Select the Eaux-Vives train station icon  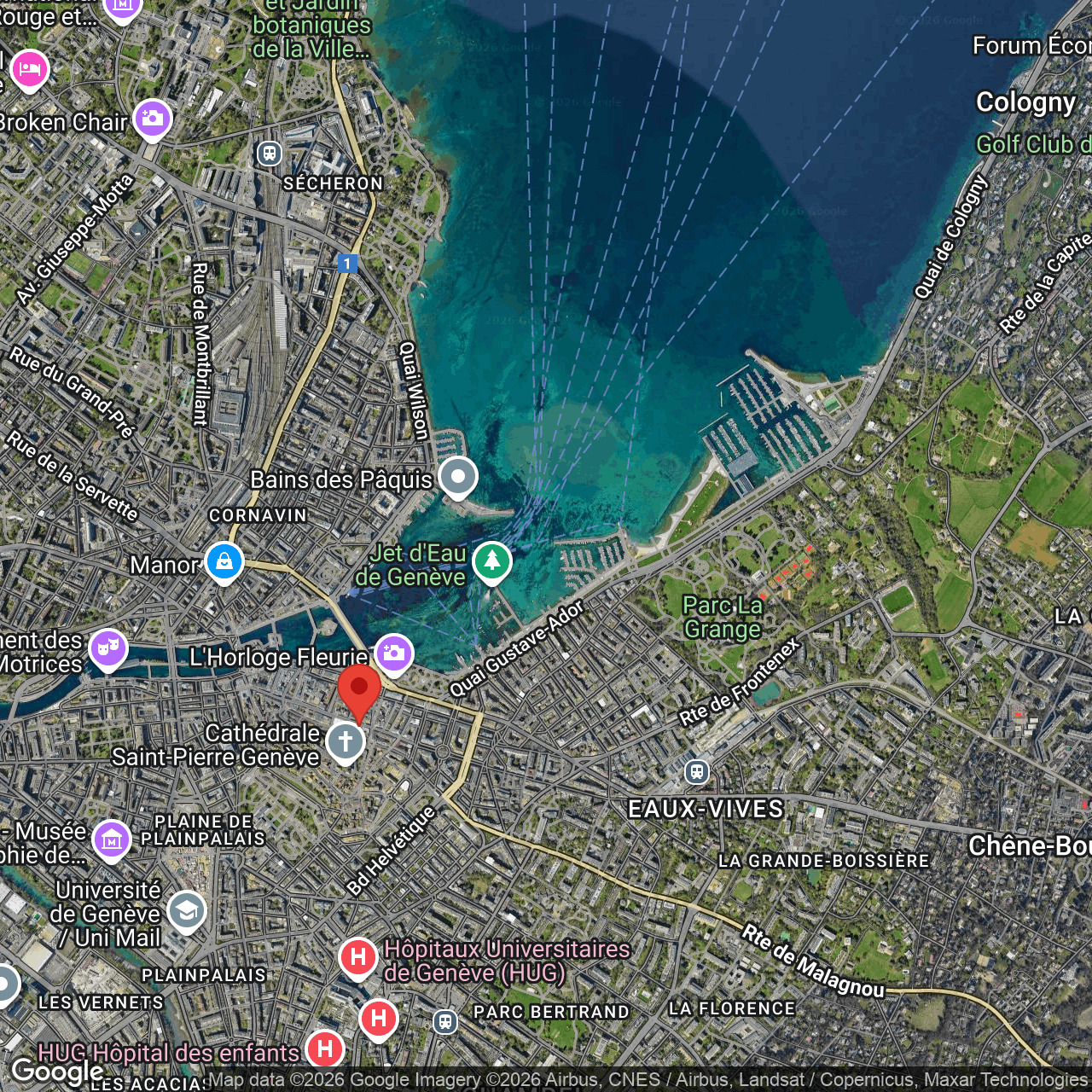697,772
